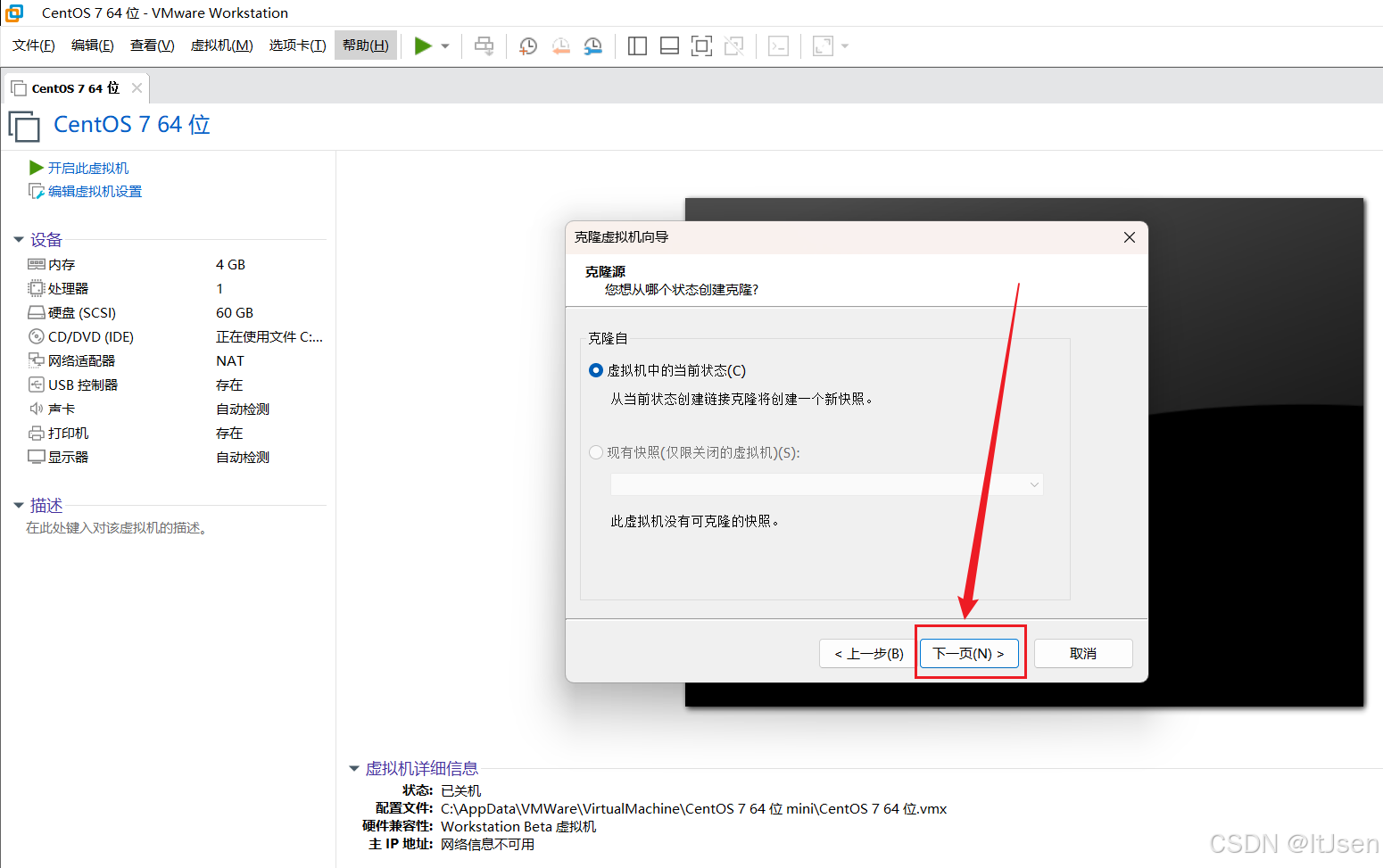Take a snapshot with the clock-plus icon
This screenshot has height=868, width=1383.
(528, 45)
